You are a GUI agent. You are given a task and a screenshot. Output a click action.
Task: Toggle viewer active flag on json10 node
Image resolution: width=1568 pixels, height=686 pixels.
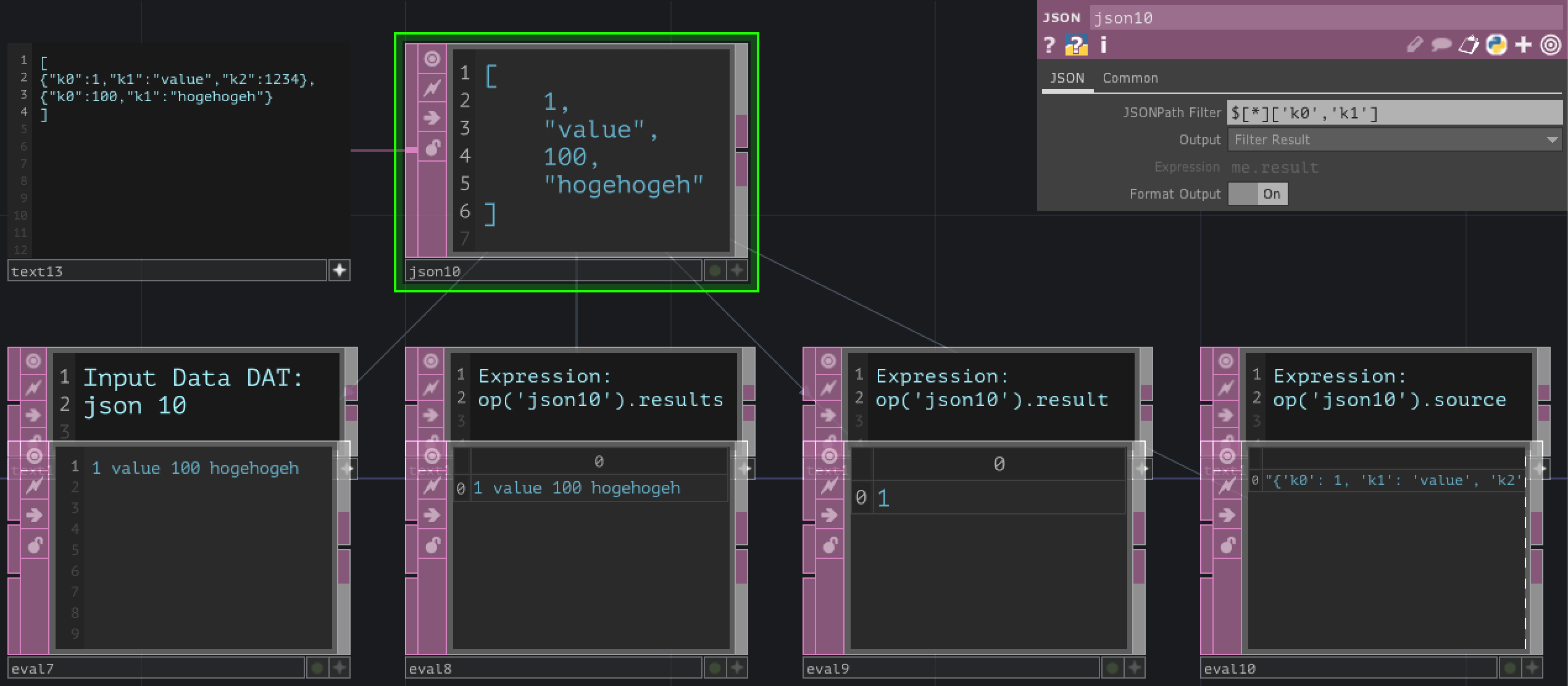(432, 59)
